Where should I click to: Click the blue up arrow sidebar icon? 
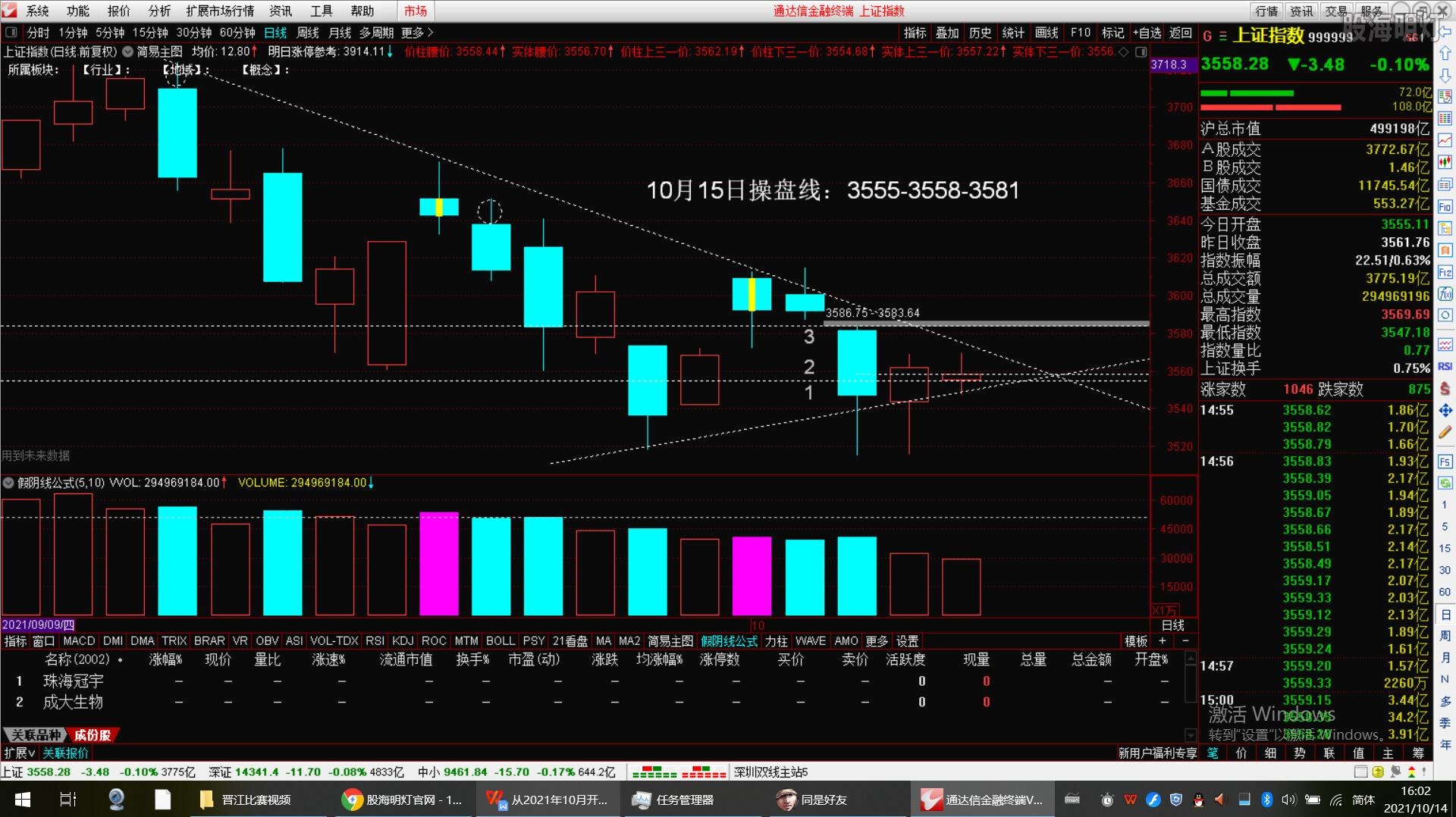click(1445, 53)
